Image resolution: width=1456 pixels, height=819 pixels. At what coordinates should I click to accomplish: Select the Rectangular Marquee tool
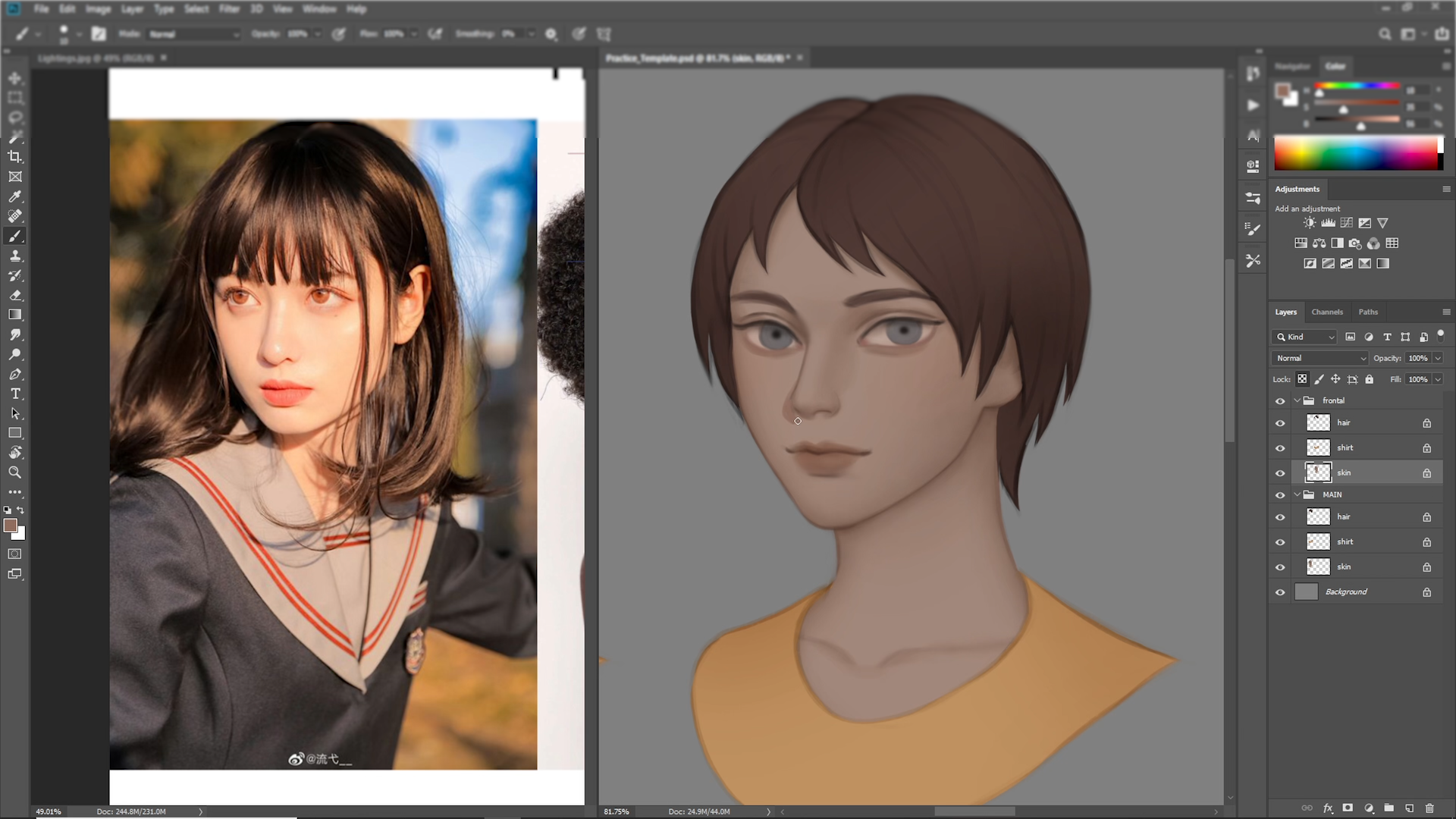(14, 98)
